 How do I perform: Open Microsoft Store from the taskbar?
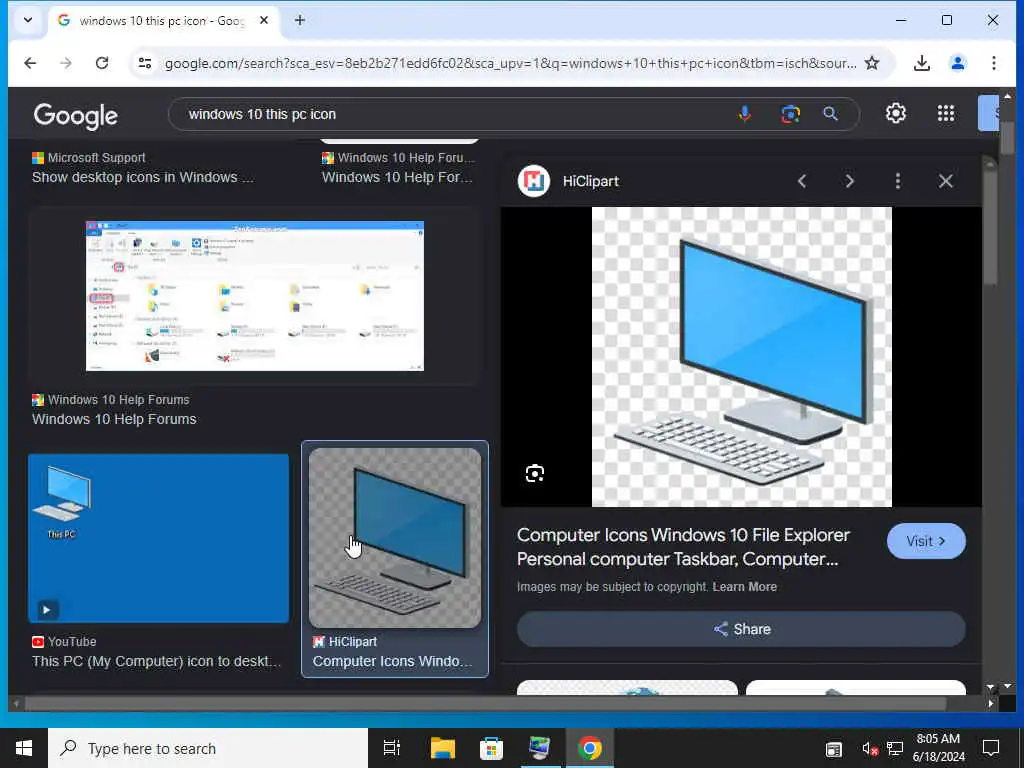[491, 748]
